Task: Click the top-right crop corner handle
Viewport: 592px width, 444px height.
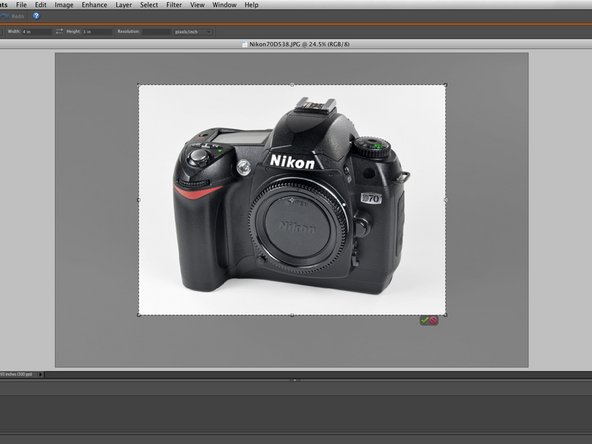Action: tap(446, 85)
